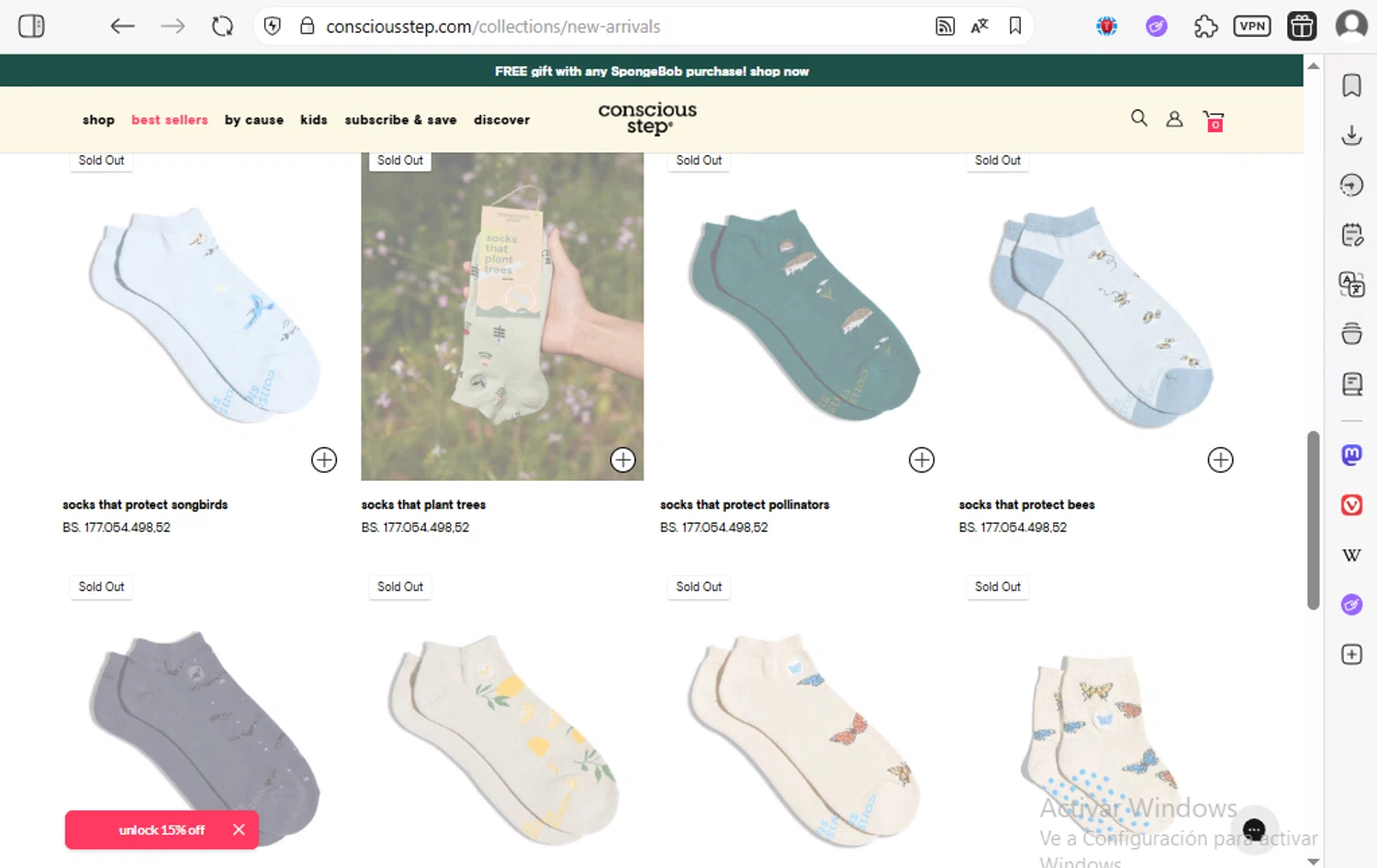Open socks that protect pollinators title
The image size is (1377, 868).
pos(744,505)
